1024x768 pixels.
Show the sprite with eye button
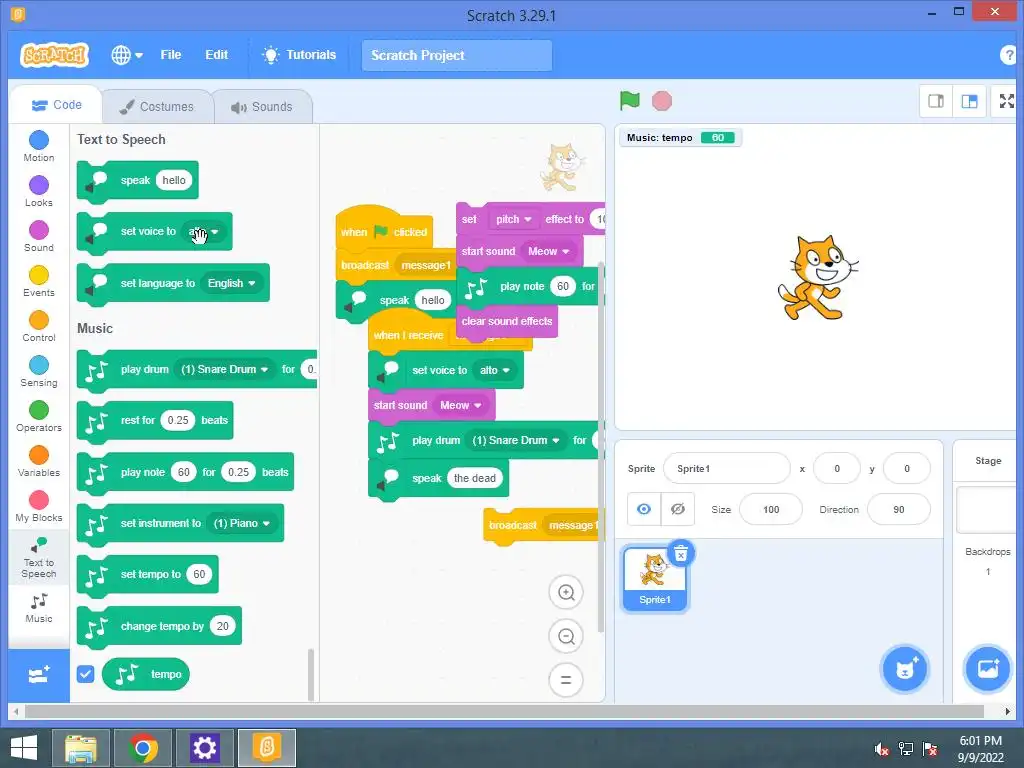pos(644,509)
